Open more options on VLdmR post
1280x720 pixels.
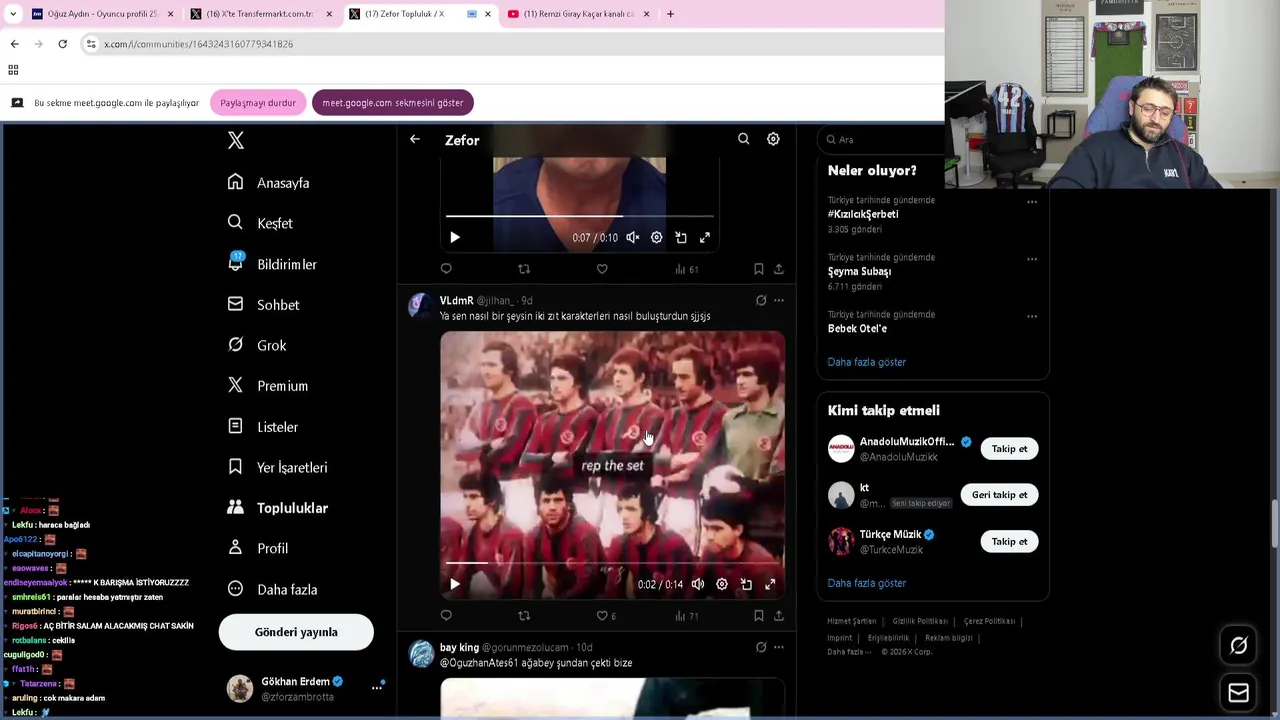779,300
